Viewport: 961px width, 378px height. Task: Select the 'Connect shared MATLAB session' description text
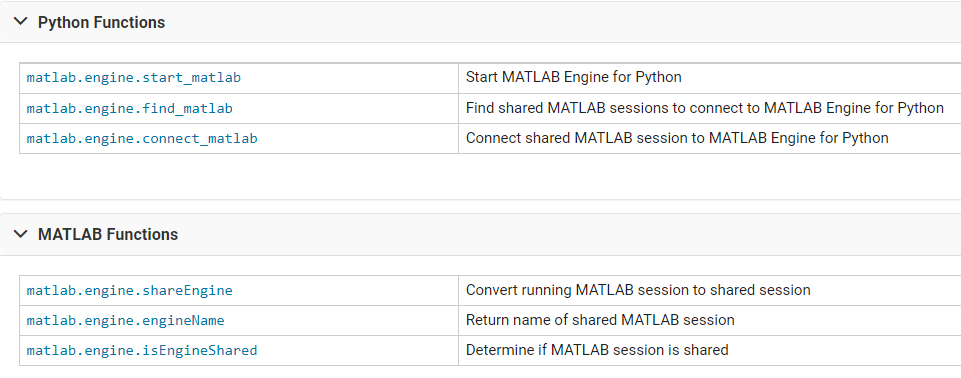pyautogui.click(x=677, y=138)
